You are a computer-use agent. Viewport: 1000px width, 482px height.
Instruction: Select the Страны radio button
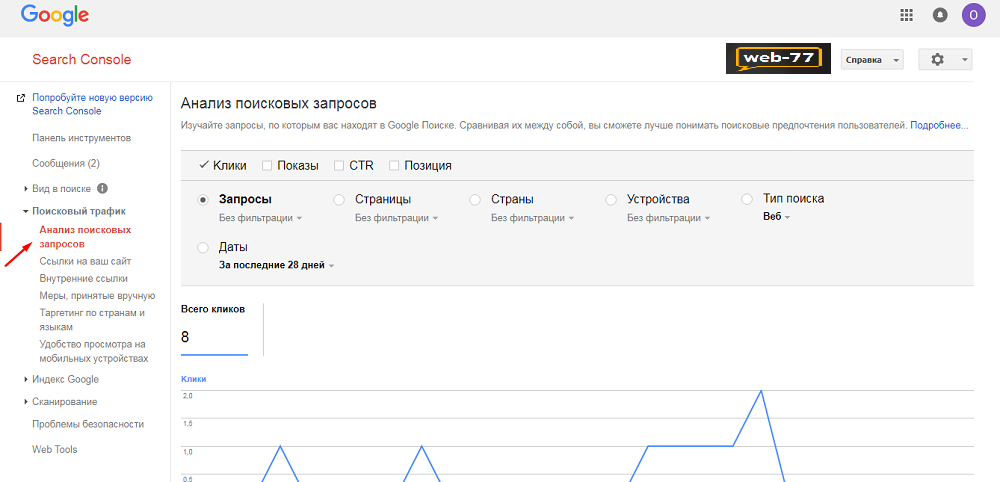click(x=475, y=200)
